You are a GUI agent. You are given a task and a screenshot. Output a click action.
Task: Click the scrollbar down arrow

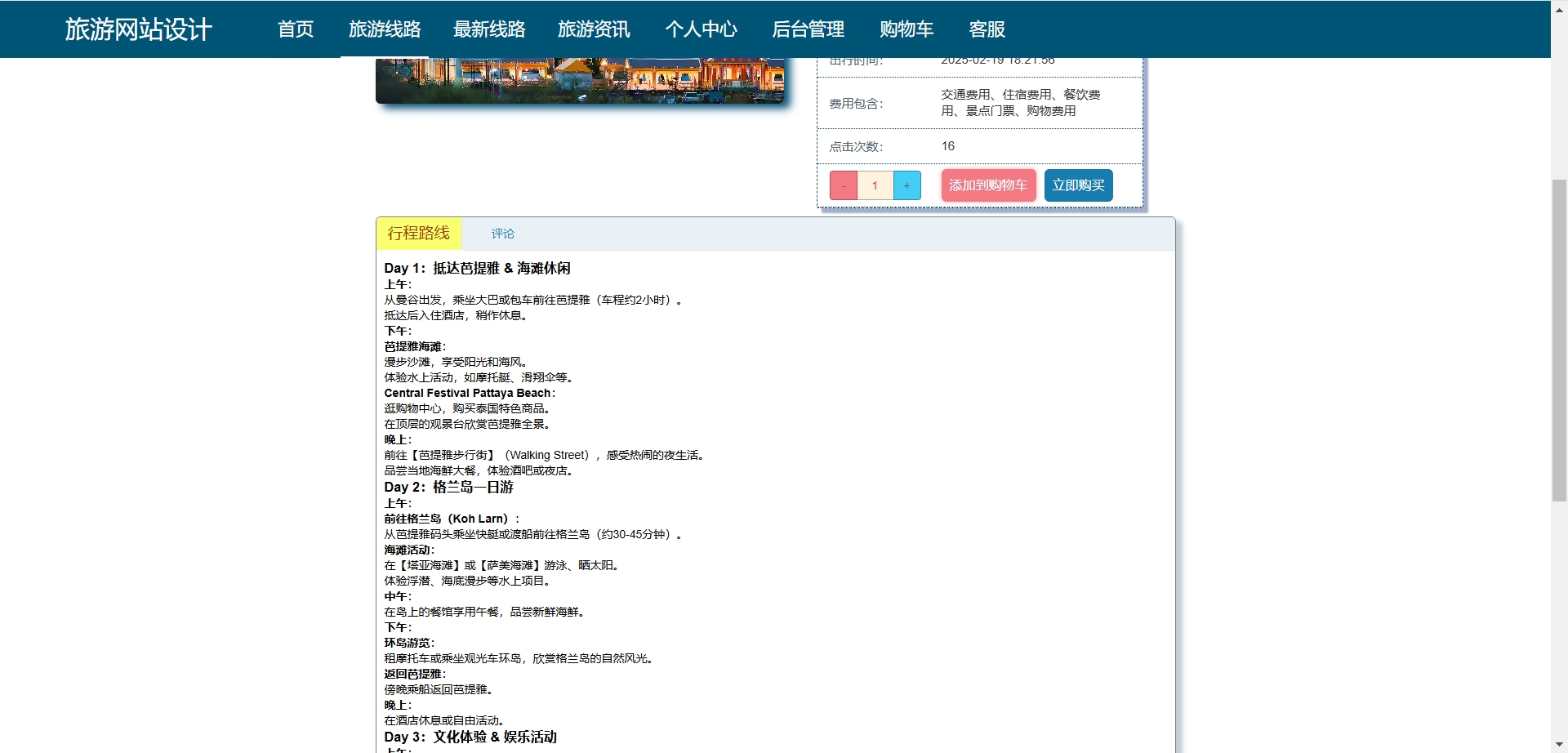1558,744
